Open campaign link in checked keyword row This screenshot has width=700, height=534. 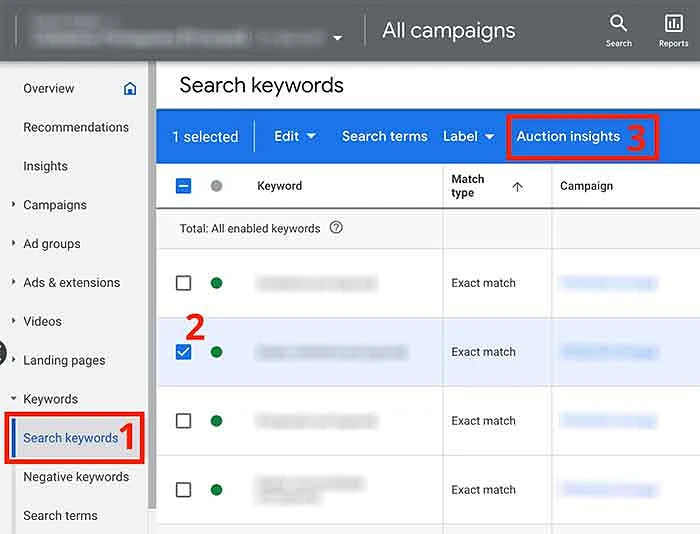coord(608,352)
